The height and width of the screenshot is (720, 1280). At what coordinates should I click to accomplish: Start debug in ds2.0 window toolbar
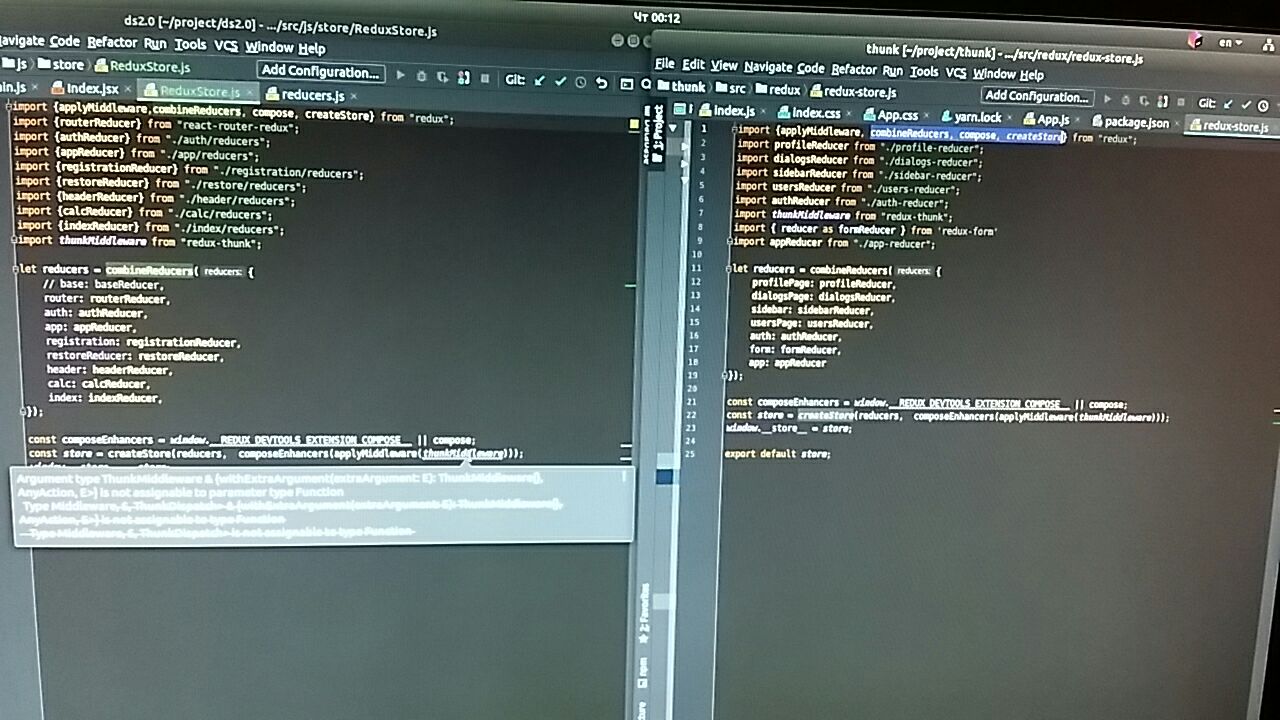point(422,76)
